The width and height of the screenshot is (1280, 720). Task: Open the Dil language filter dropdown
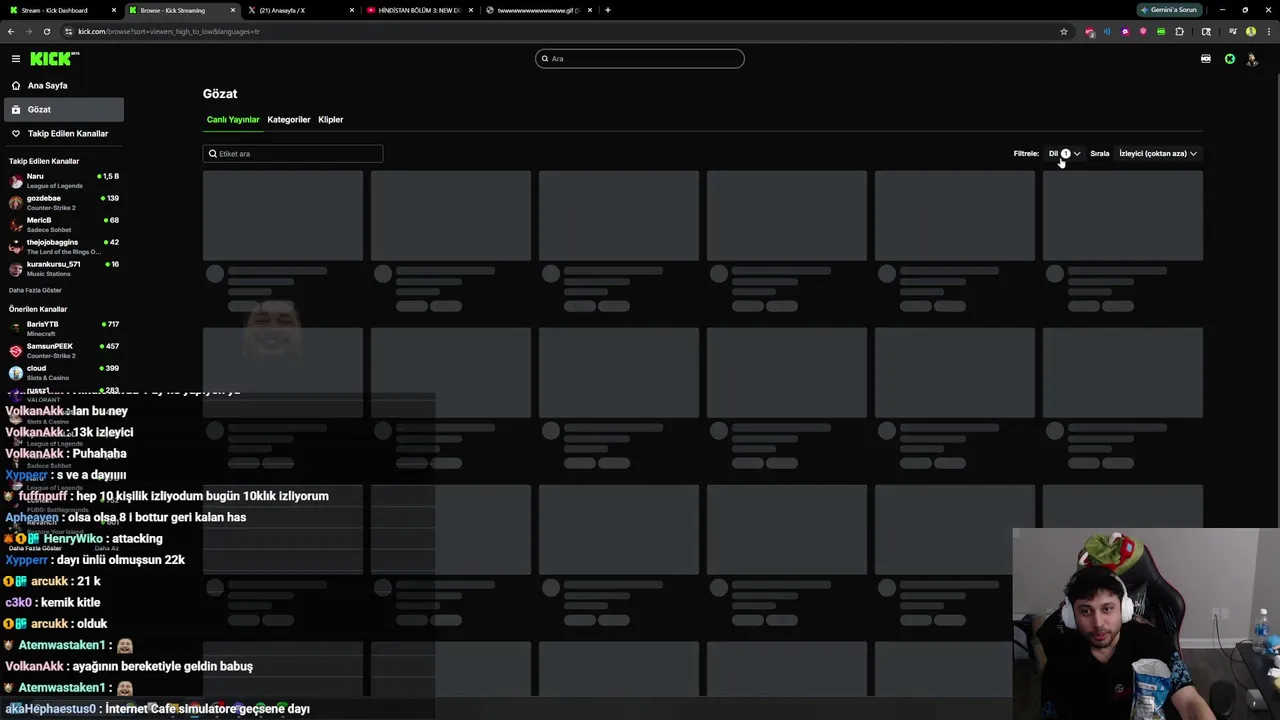[1064, 153]
